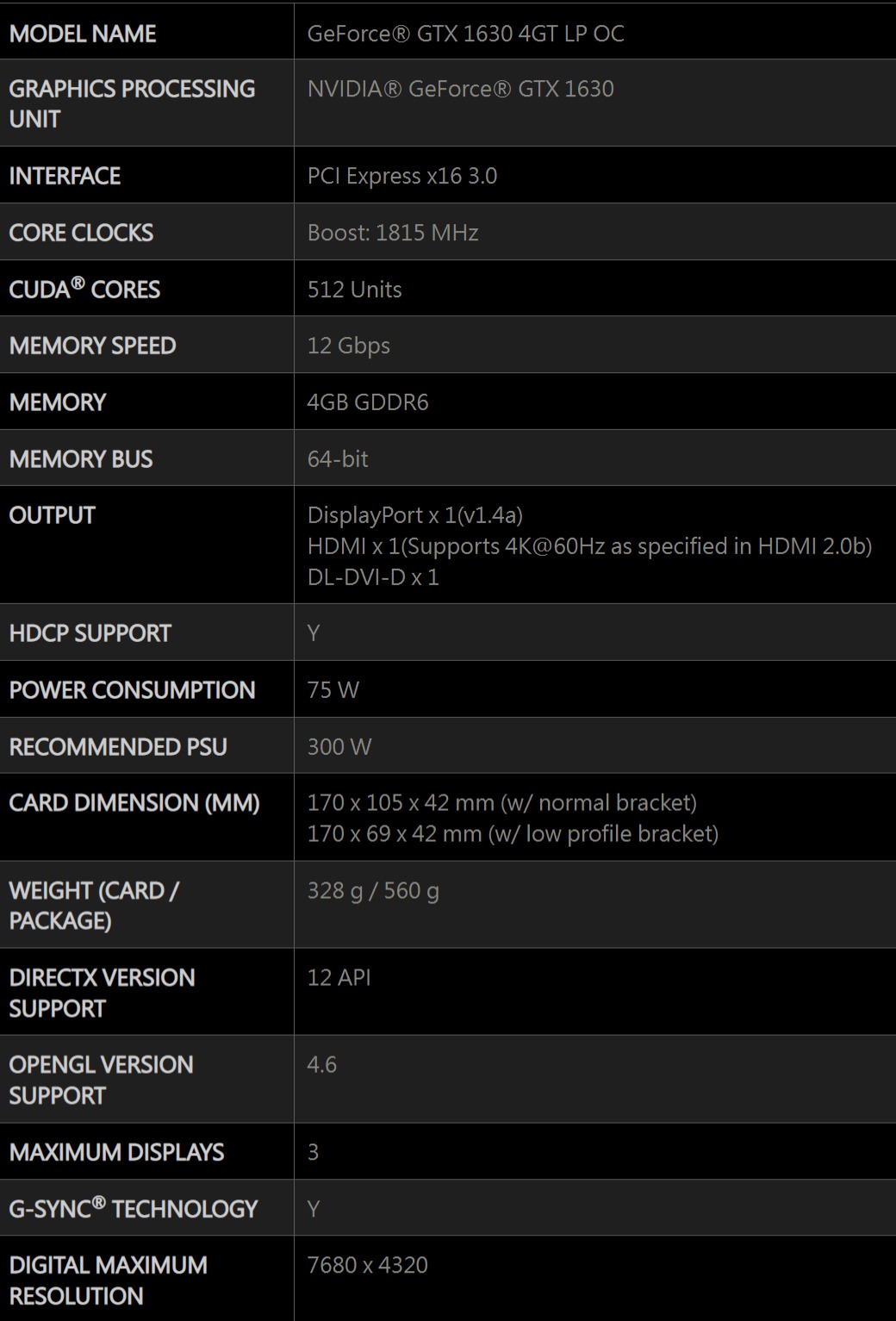The width and height of the screenshot is (896, 1321).
Task: Click the Boost: 1815 MHz value
Action: [392, 233]
